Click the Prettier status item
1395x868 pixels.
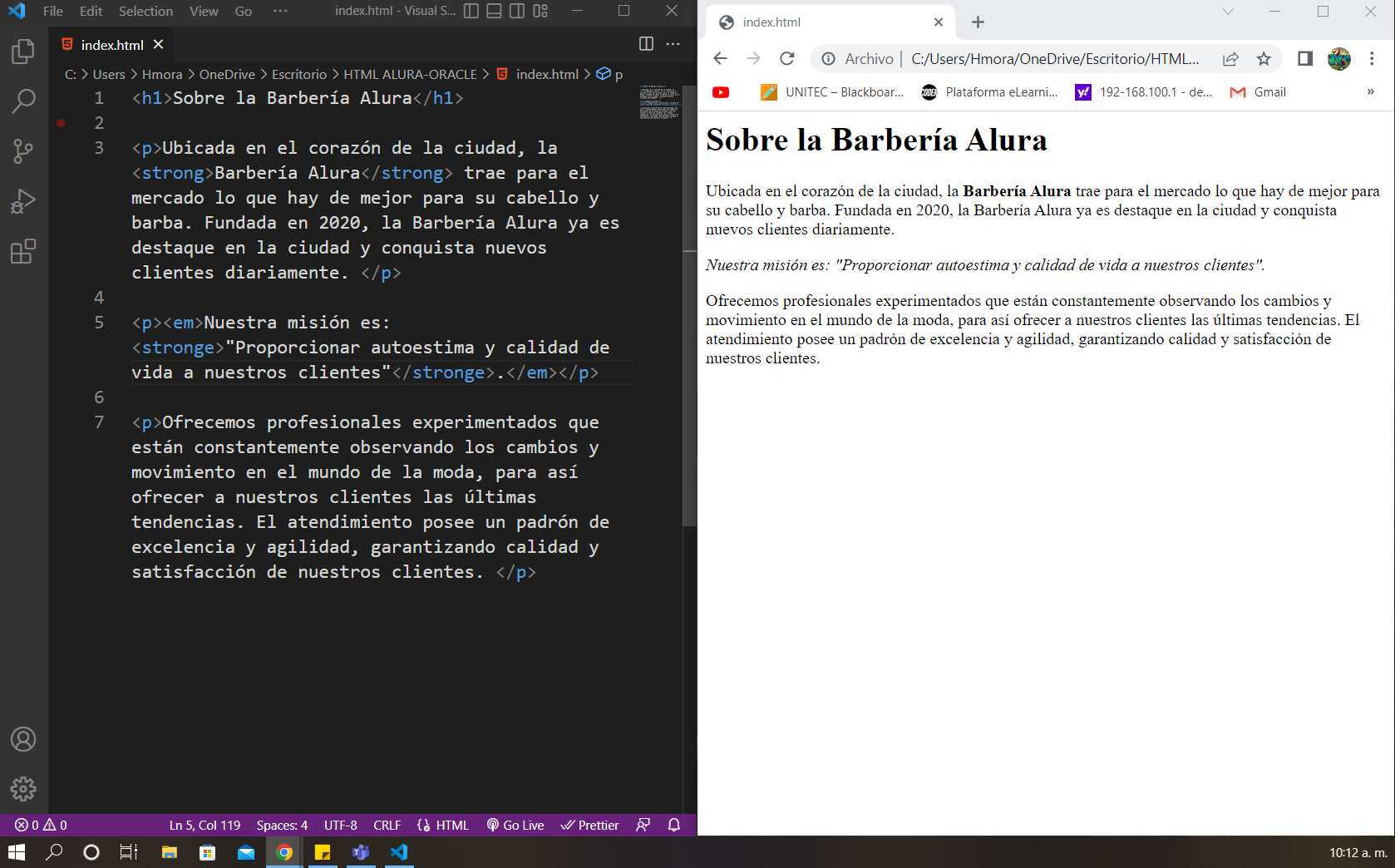click(589, 825)
